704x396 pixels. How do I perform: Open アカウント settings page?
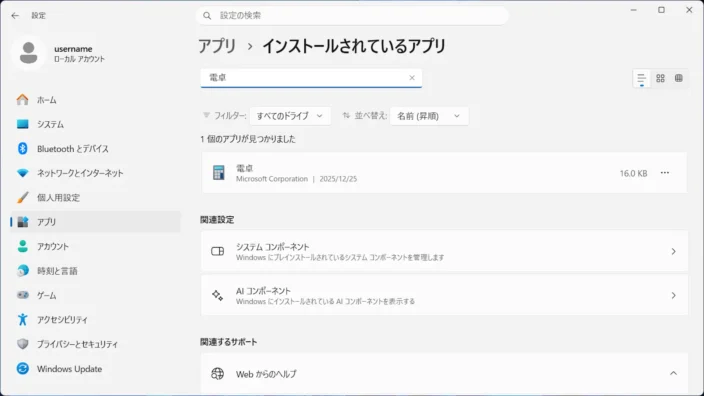[96, 246]
